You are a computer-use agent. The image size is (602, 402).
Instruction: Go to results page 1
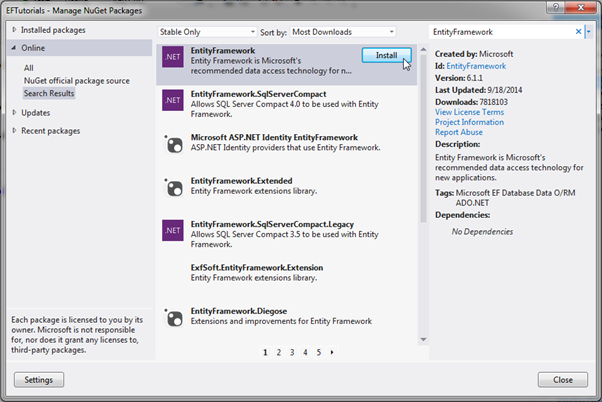pos(265,352)
